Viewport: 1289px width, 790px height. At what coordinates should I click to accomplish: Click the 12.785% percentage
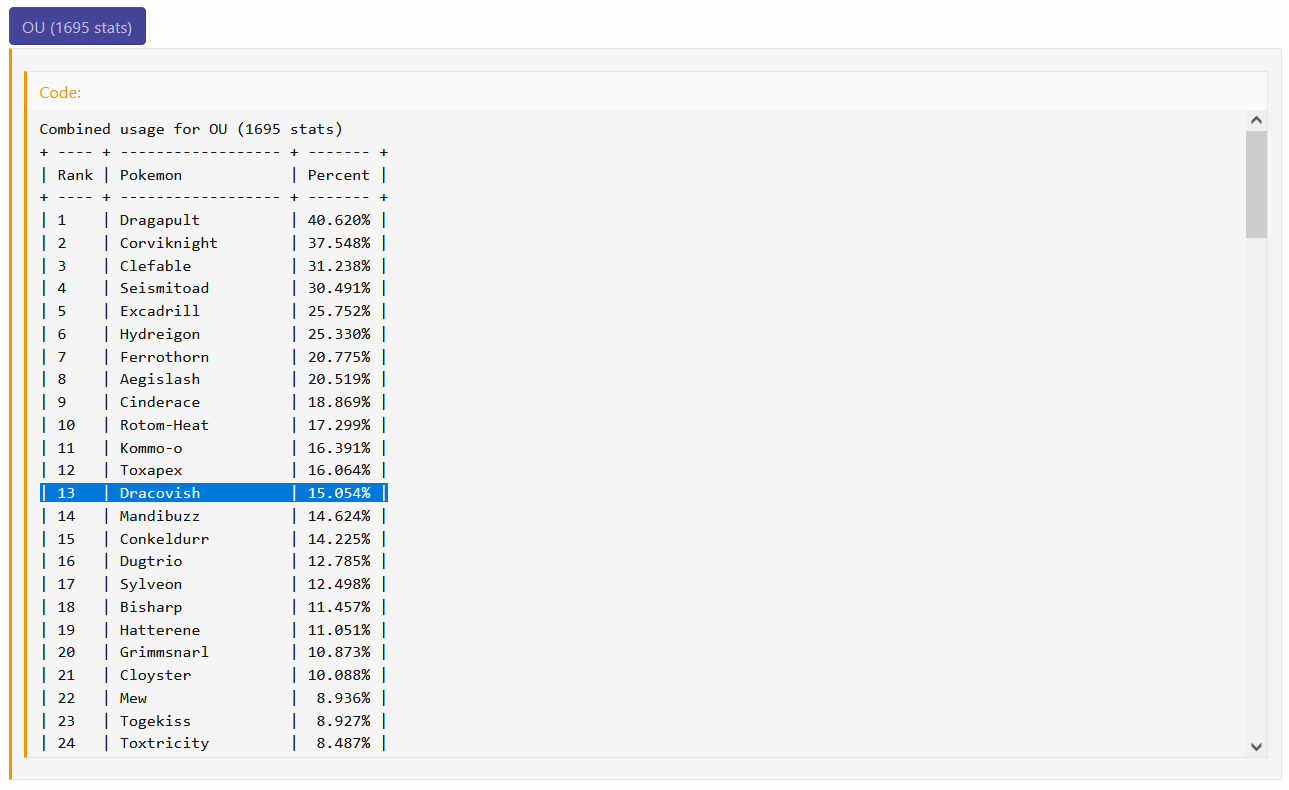tap(339, 561)
